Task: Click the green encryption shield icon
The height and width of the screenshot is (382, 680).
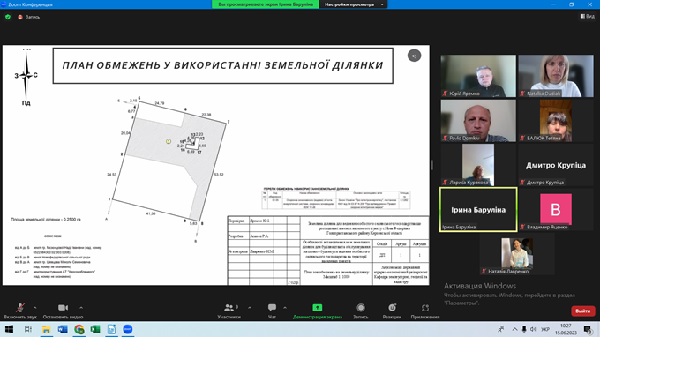Action: (x=8, y=17)
